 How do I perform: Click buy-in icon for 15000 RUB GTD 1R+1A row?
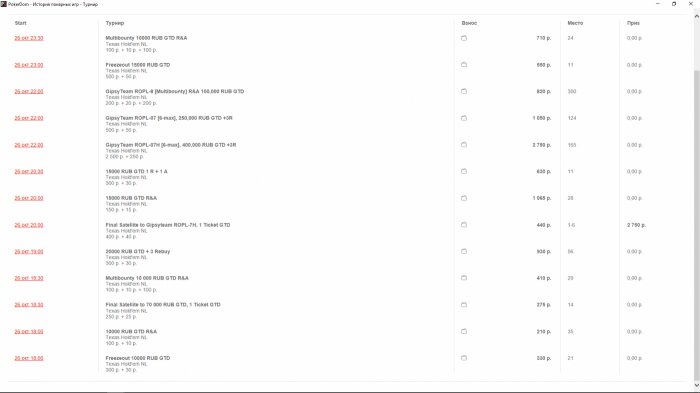tap(464, 171)
